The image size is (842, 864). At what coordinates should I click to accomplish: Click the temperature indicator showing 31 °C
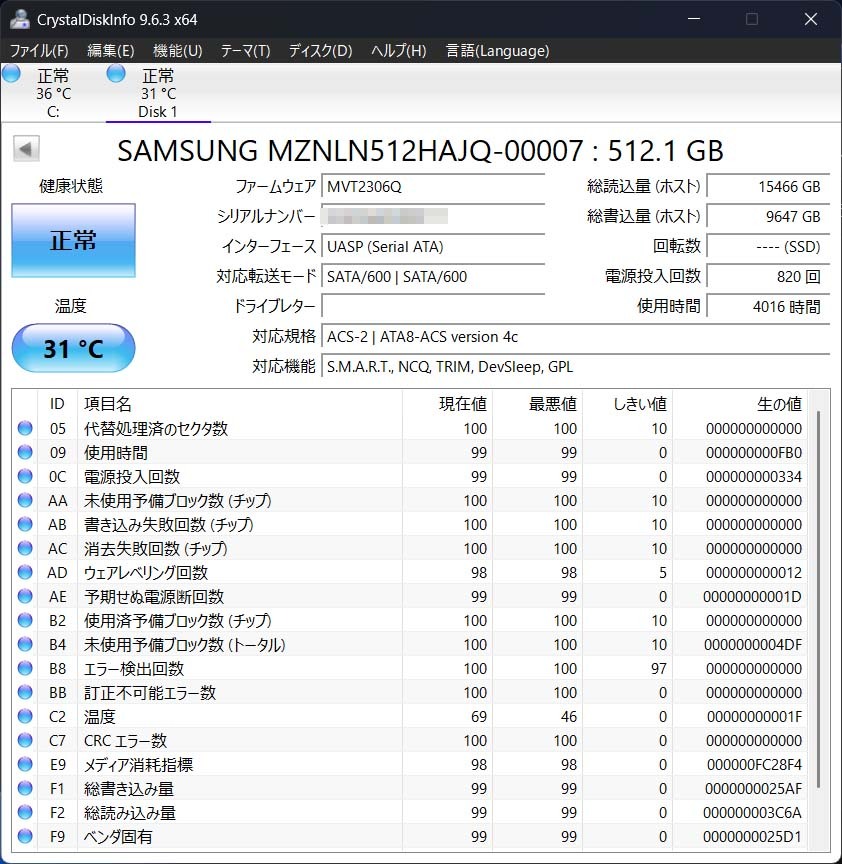tap(72, 348)
